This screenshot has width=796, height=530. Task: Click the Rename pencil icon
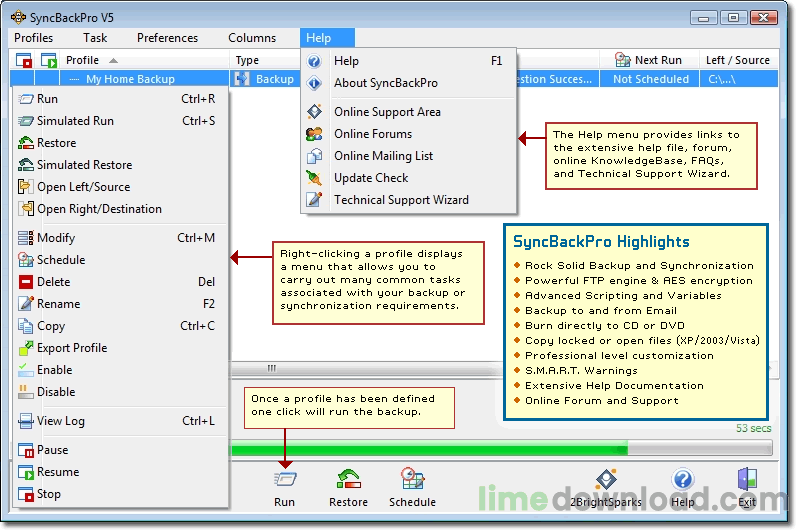tap(26, 304)
